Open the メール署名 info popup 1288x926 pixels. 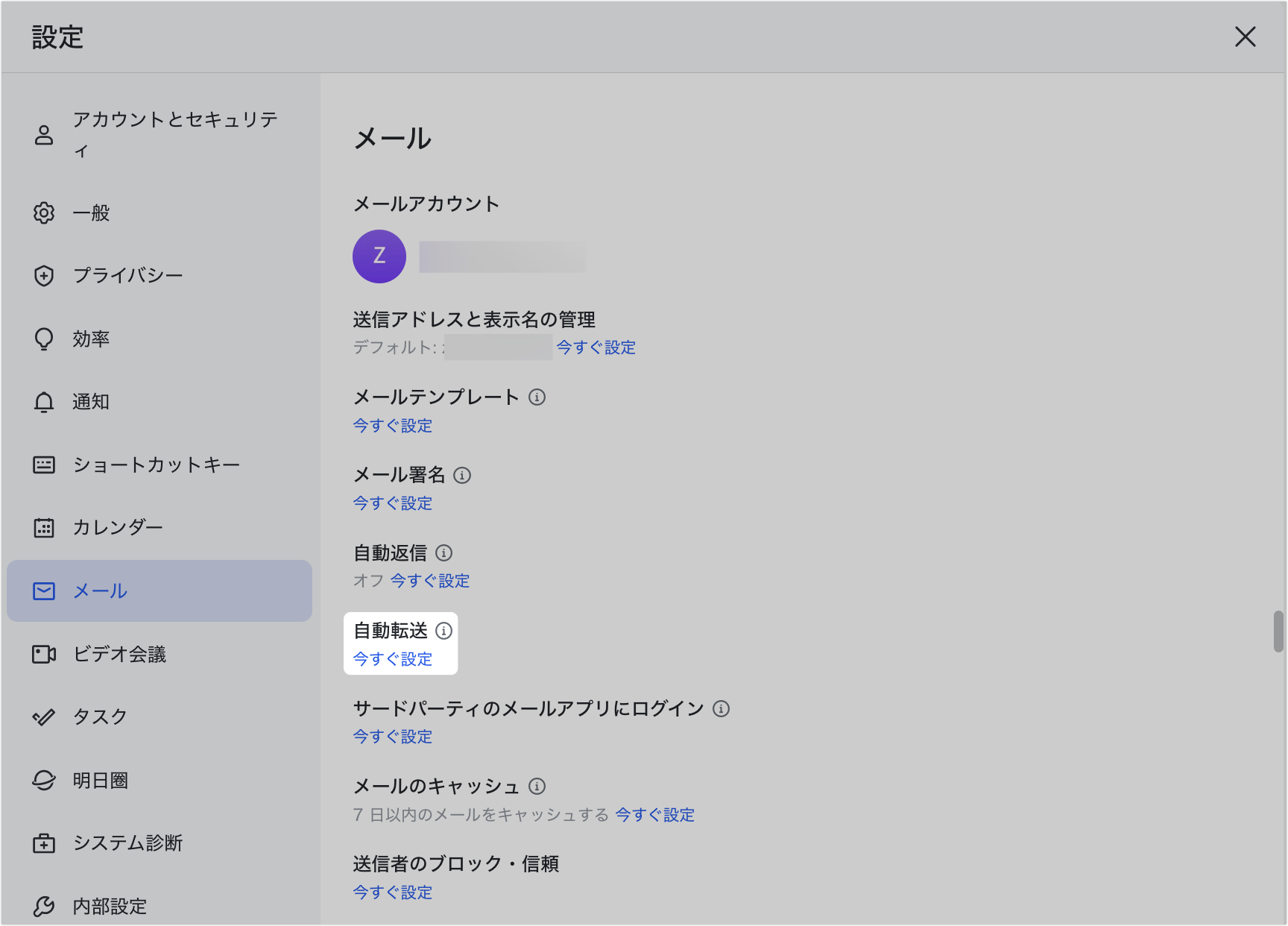463,475
